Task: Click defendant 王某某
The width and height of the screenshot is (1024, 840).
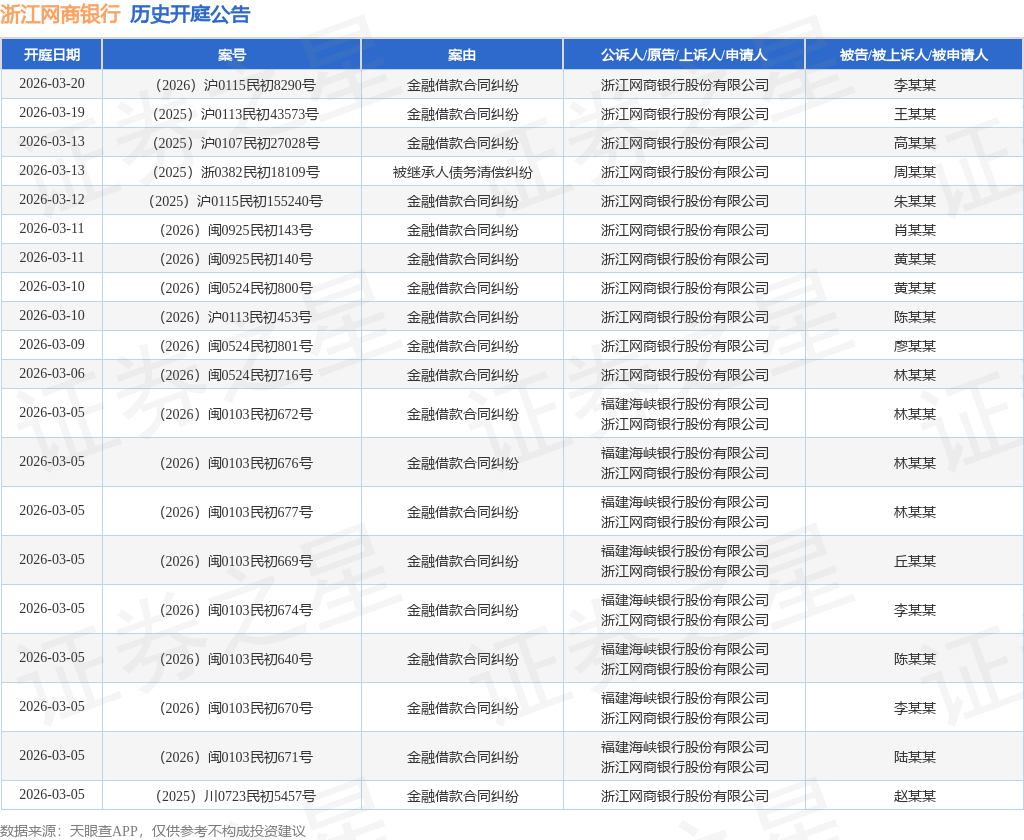Action: [x=914, y=114]
